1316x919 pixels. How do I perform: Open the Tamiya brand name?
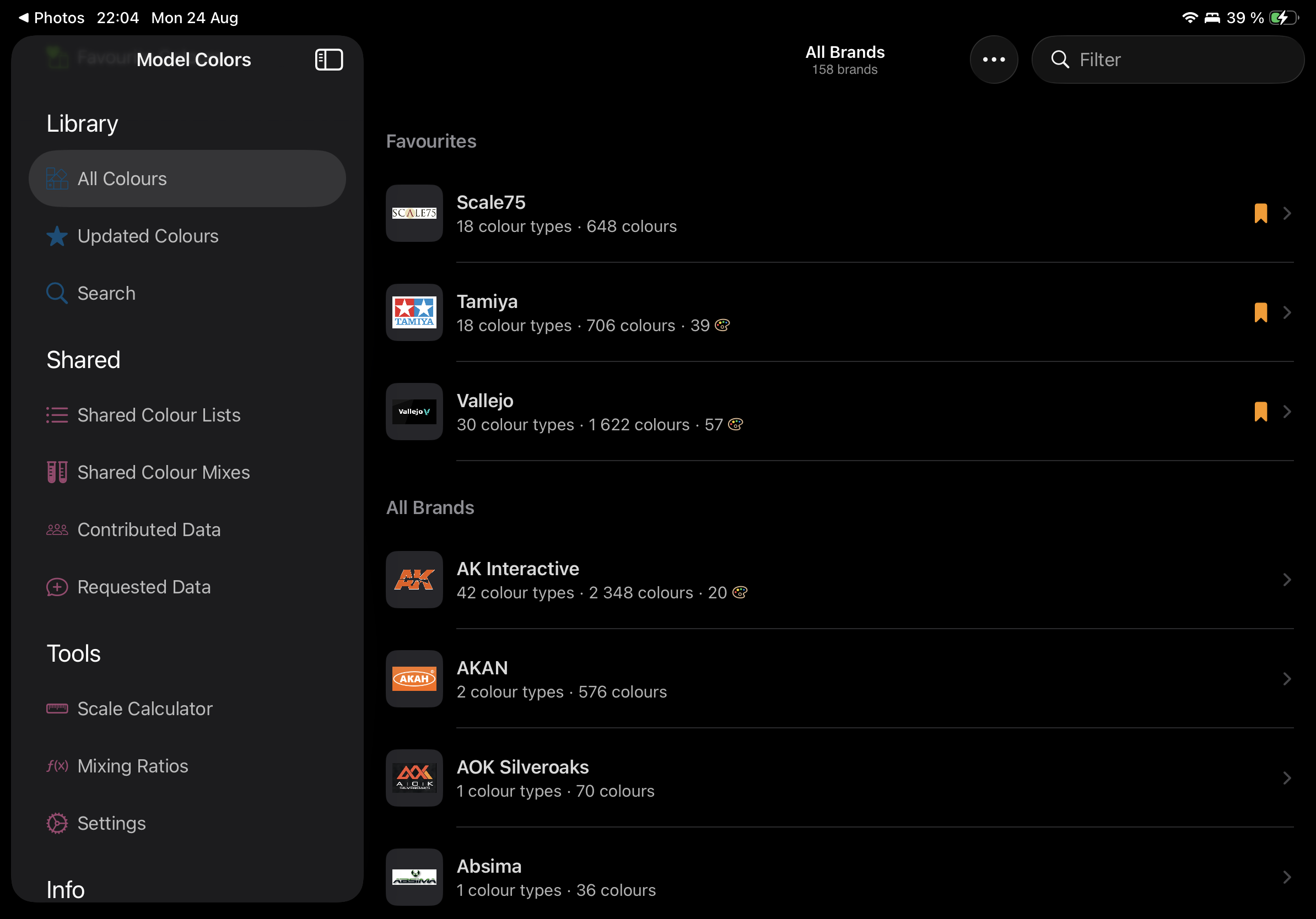click(487, 301)
